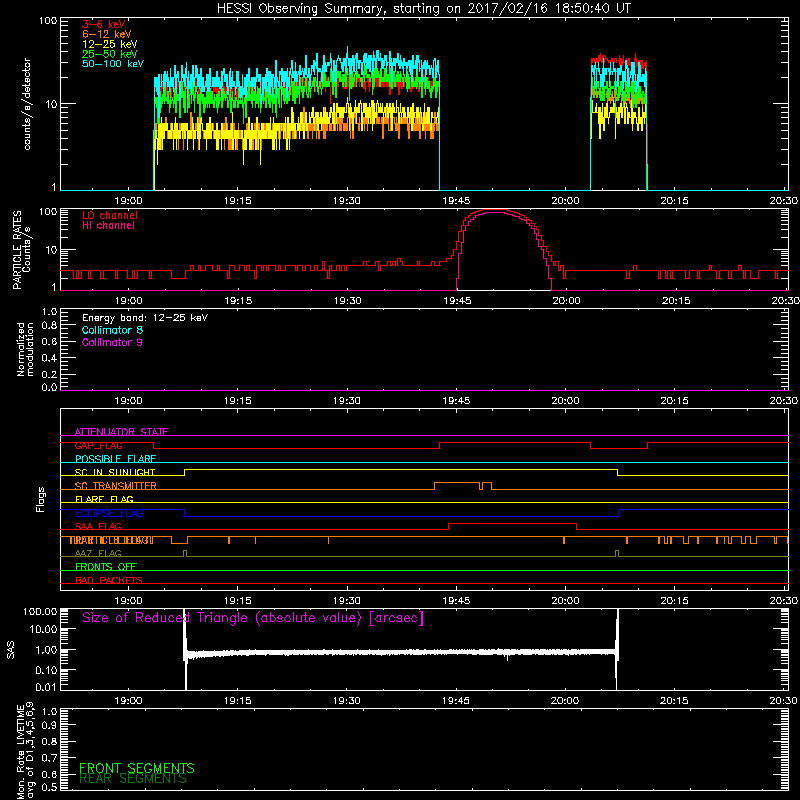Screen dimensions: 800x800
Task: Select the red 3-6 keV legend label
Action: [x=104, y=24]
